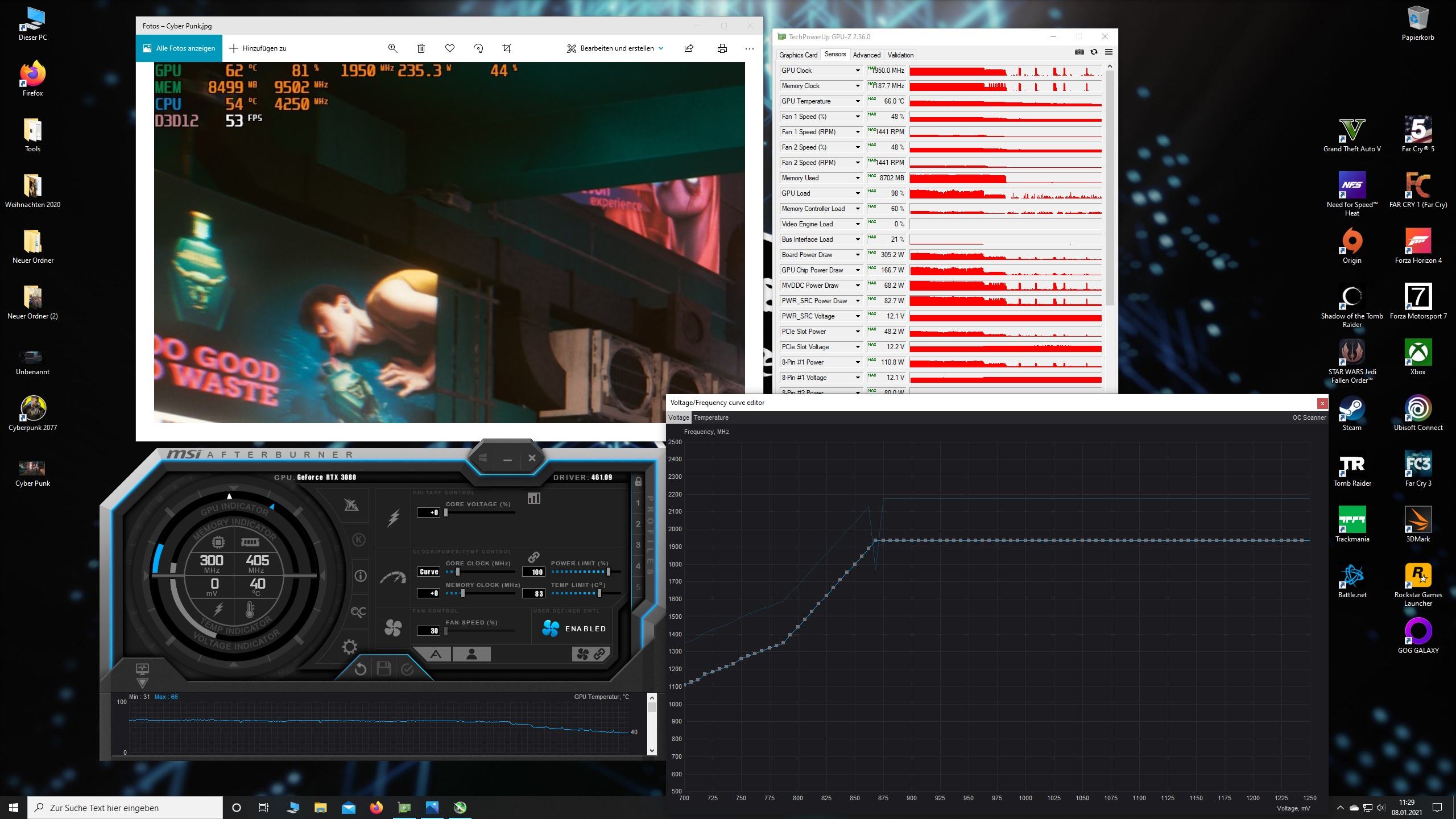Toggle user defined fan control ENABLED
Image resolution: width=1456 pixels, height=819 pixels.
(574, 628)
